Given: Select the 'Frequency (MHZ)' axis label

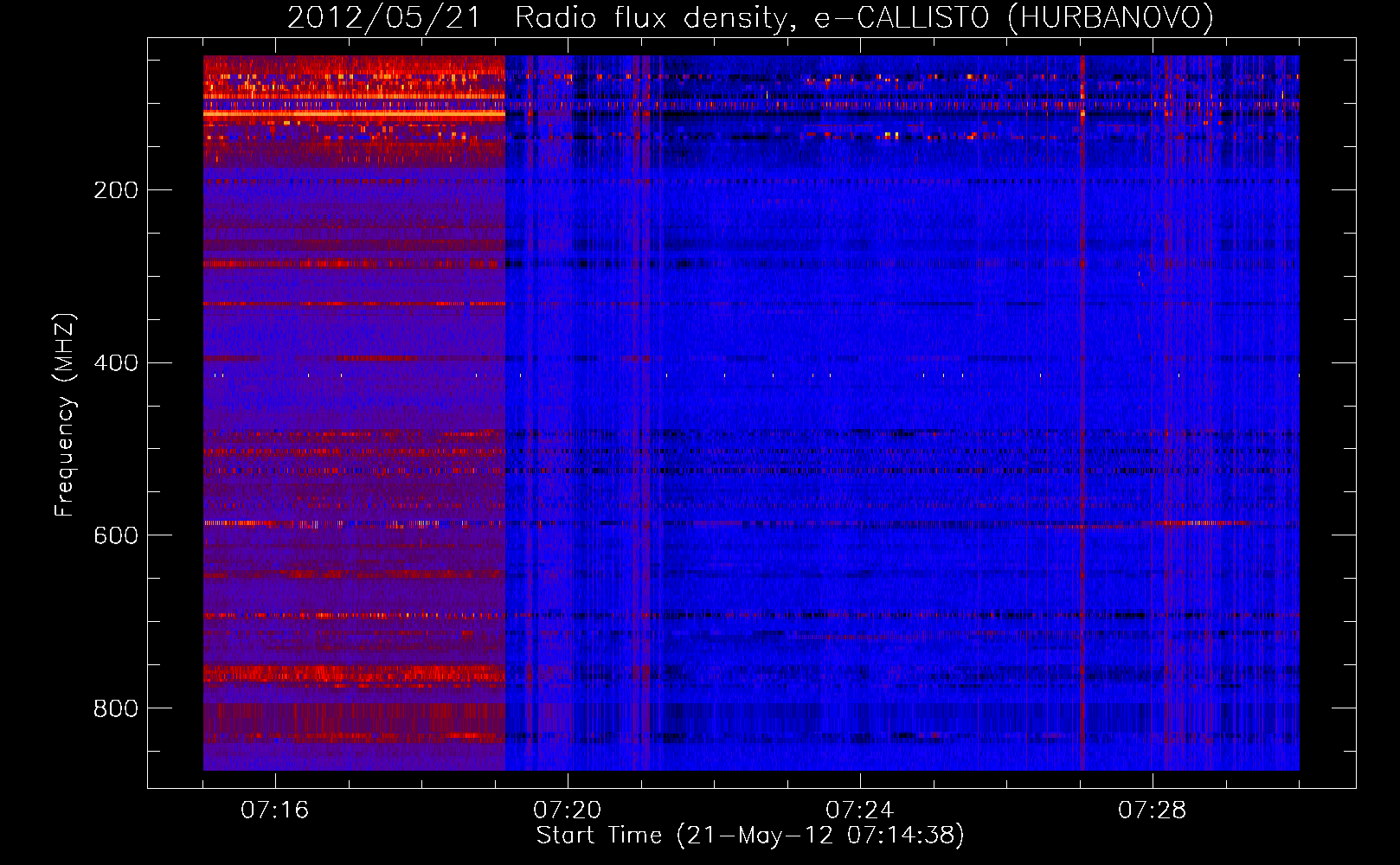Looking at the screenshot, I should click(x=65, y=415).
